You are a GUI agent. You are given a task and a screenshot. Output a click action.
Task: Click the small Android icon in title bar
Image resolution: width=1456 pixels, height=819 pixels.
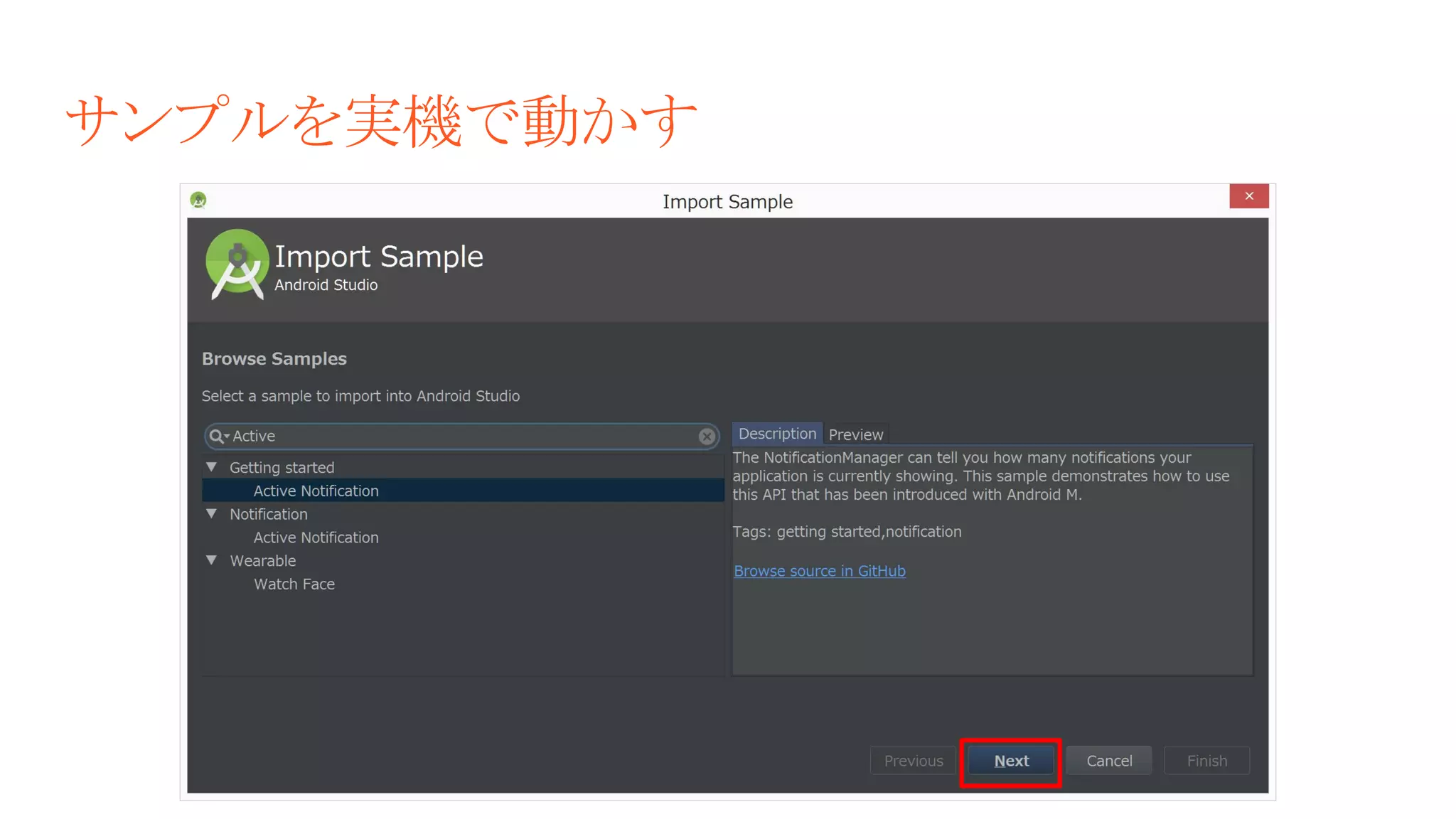[x=198, y=200]
